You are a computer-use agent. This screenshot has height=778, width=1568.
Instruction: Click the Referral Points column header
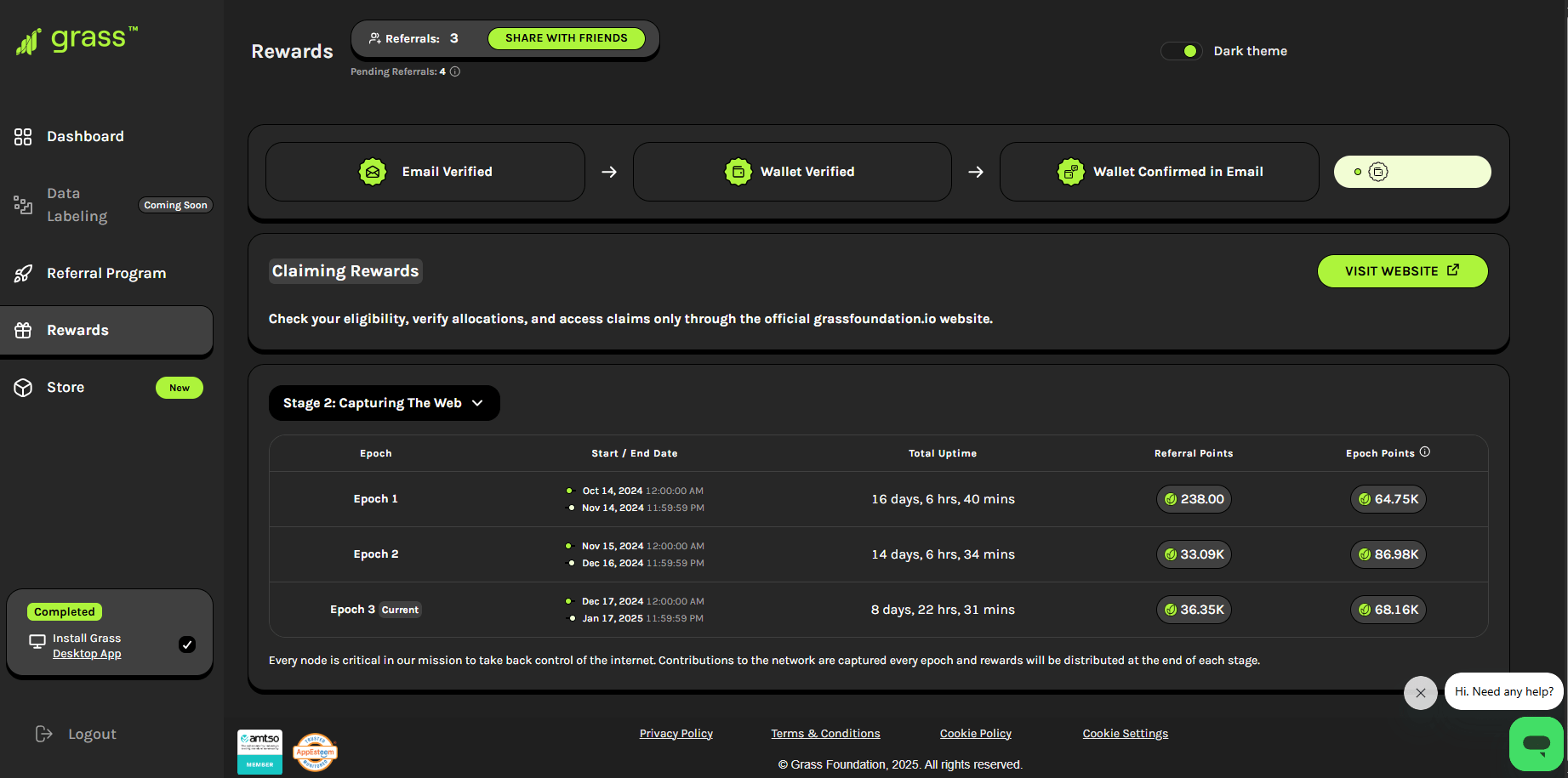[1194, 453]
